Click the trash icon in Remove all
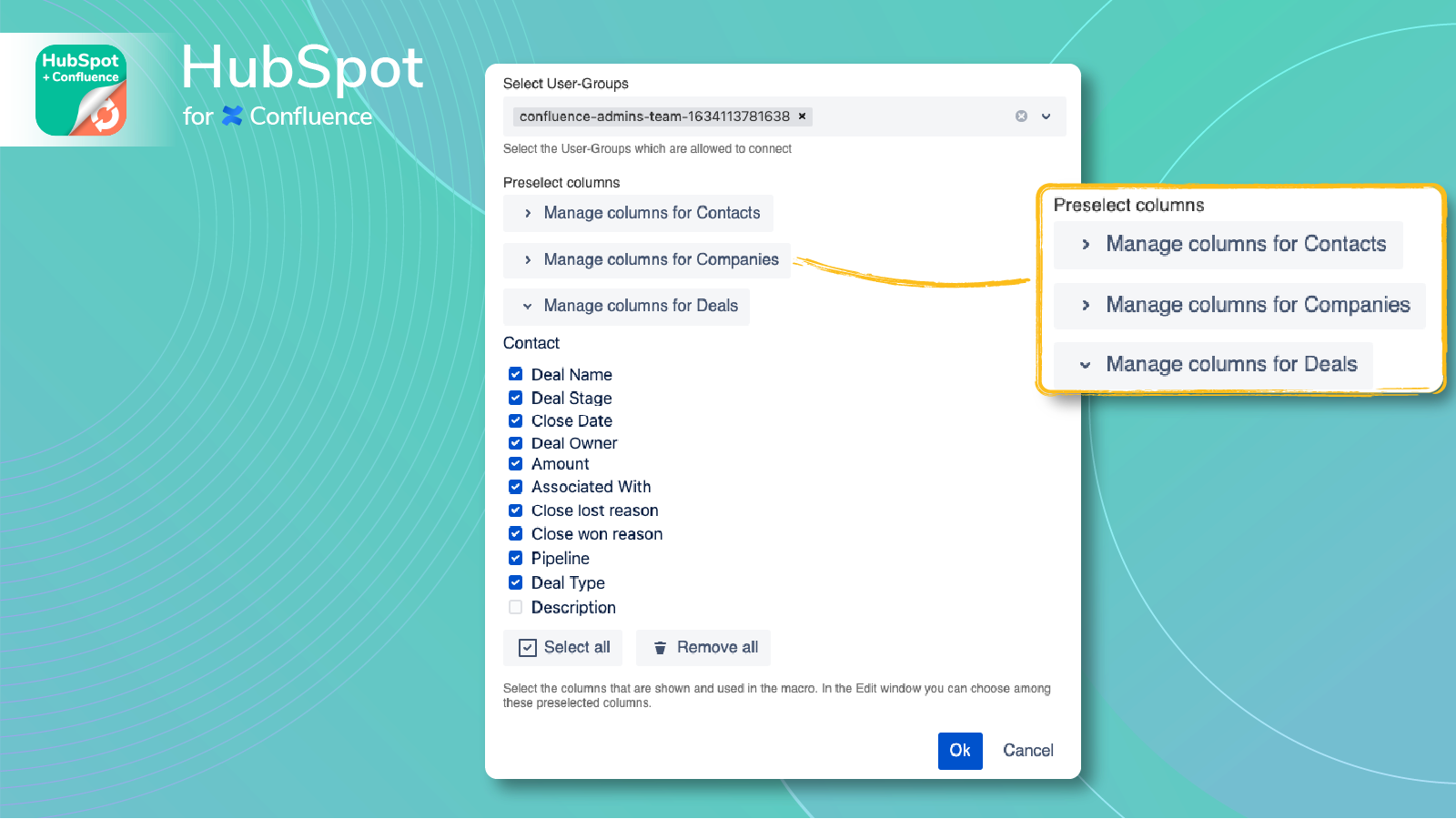 tap(660, 648)
